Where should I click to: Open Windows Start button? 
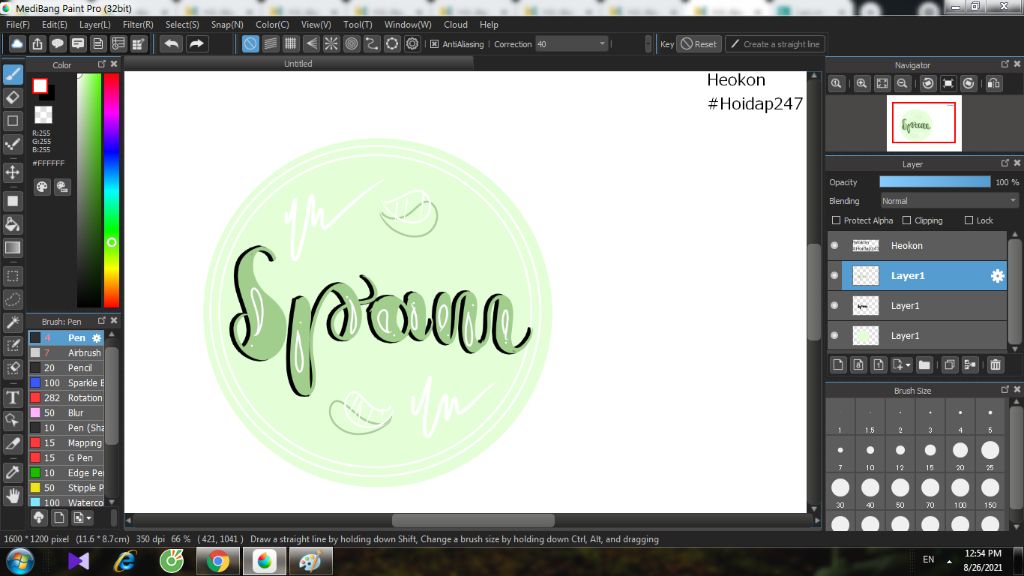20,562
